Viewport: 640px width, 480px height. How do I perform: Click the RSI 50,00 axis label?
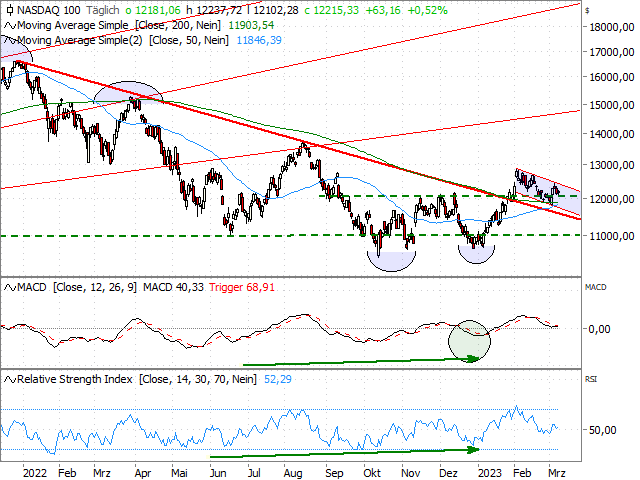click(x=602, y=430)
